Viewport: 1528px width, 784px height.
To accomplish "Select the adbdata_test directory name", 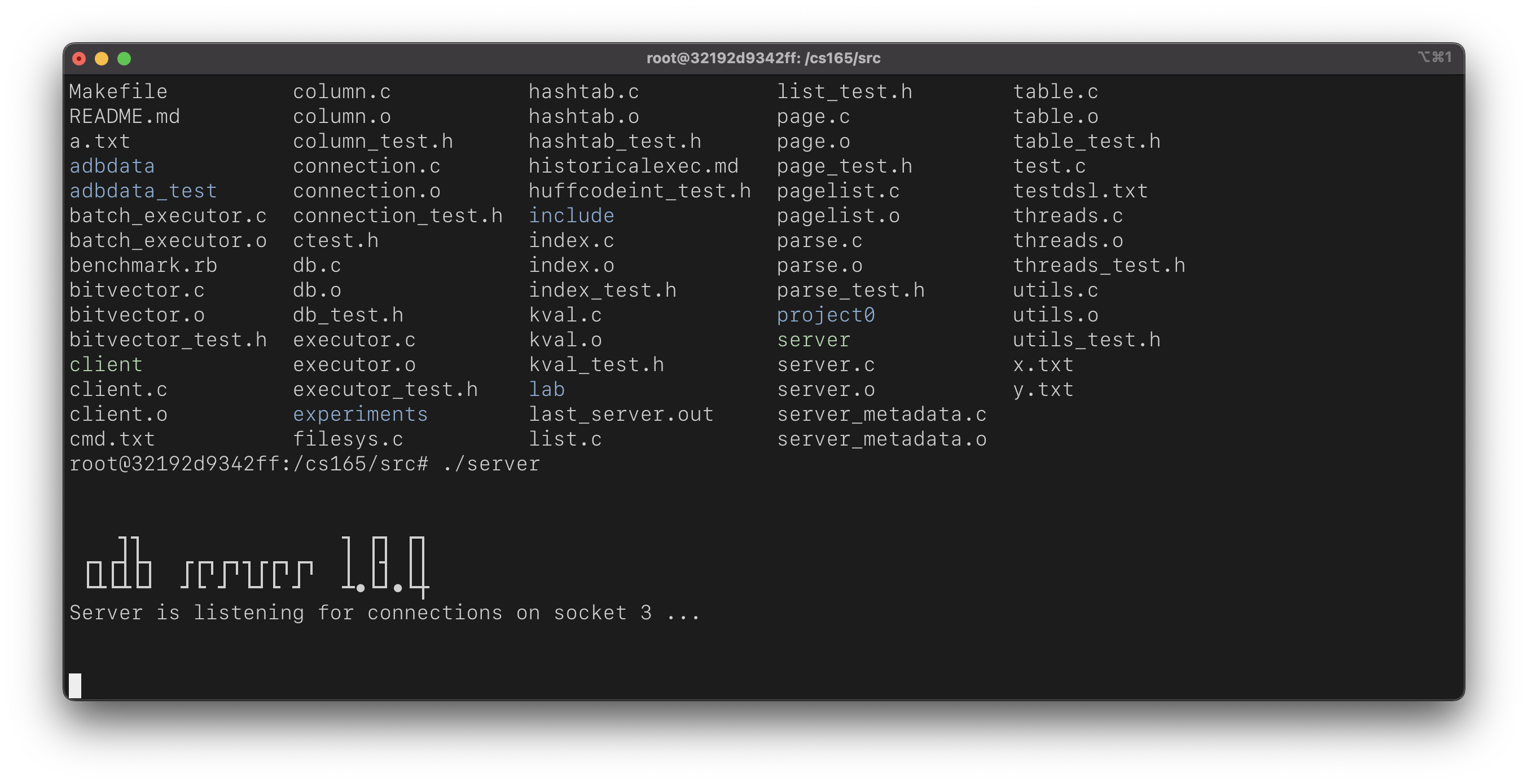I will pyautogui.click(x=143, y=191).
